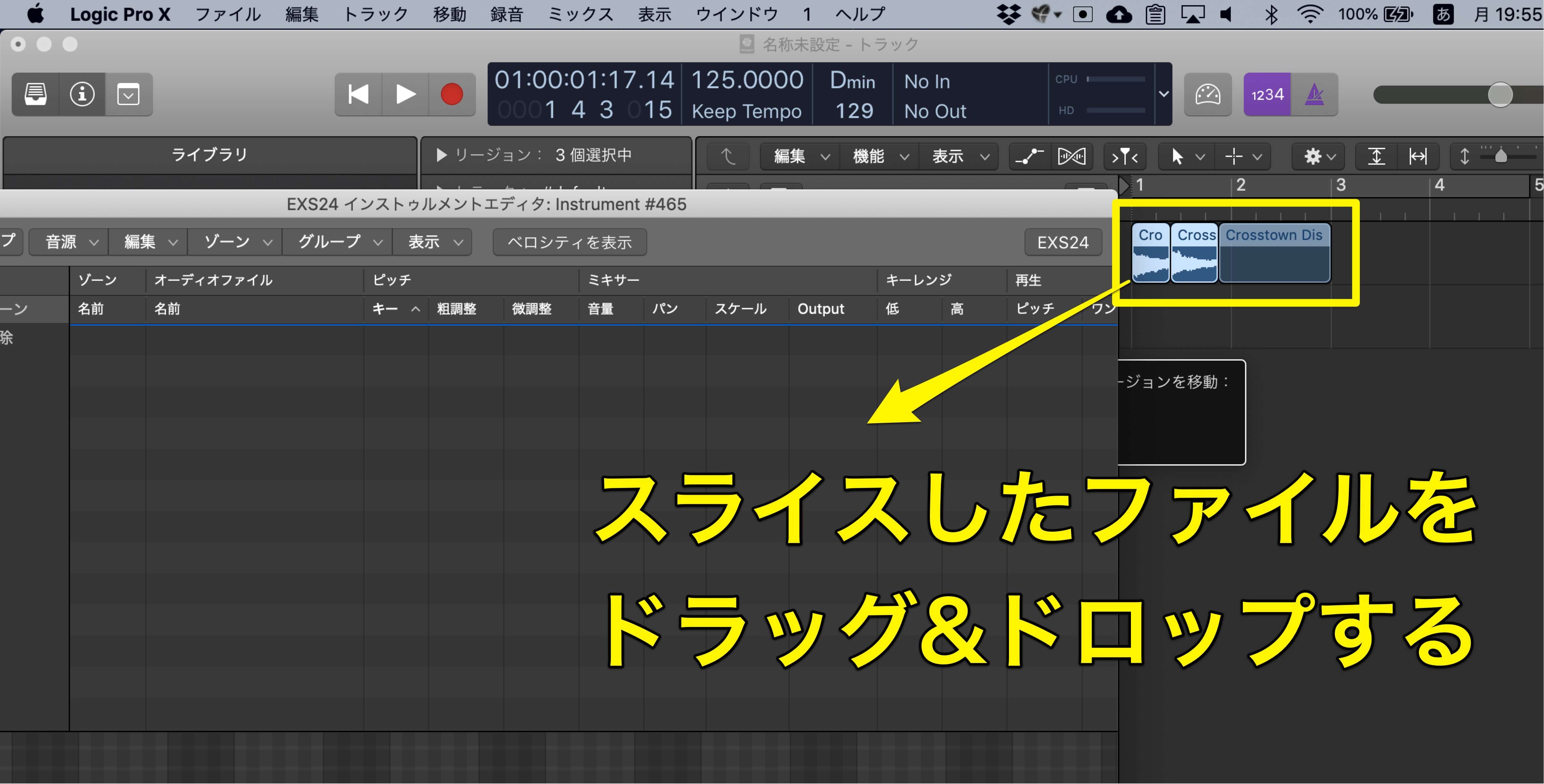
Task: Open the ファイル menu
Action: (x=228, y=14)
